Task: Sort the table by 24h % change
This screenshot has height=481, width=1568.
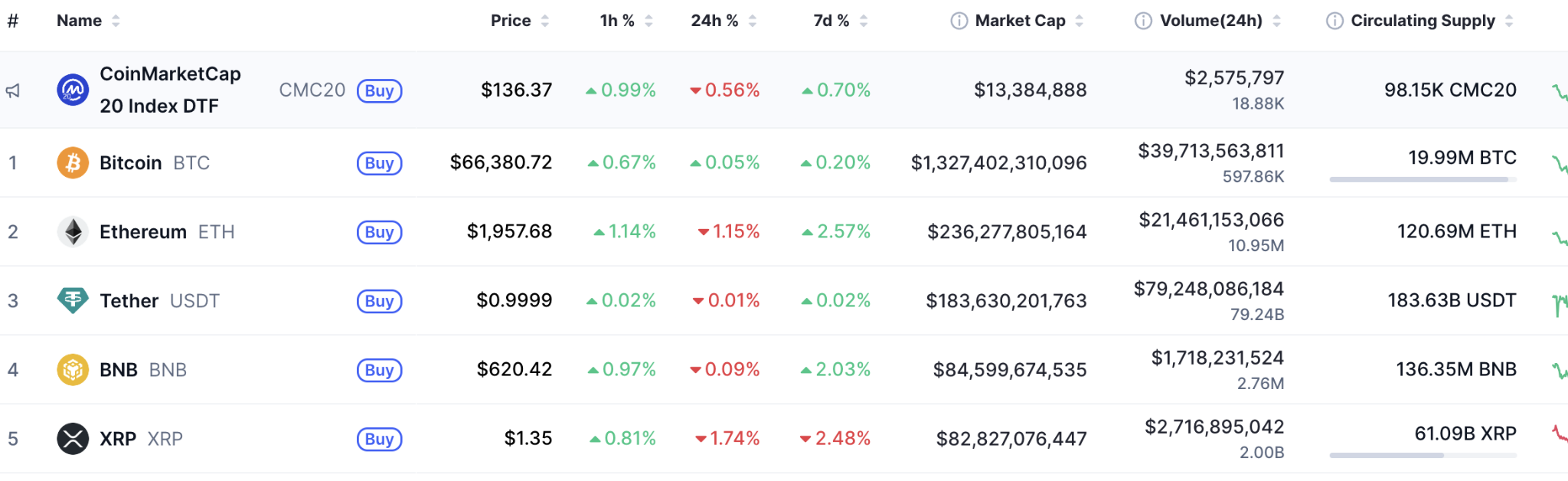Action: pyautogui.click(x=723, y=21)
